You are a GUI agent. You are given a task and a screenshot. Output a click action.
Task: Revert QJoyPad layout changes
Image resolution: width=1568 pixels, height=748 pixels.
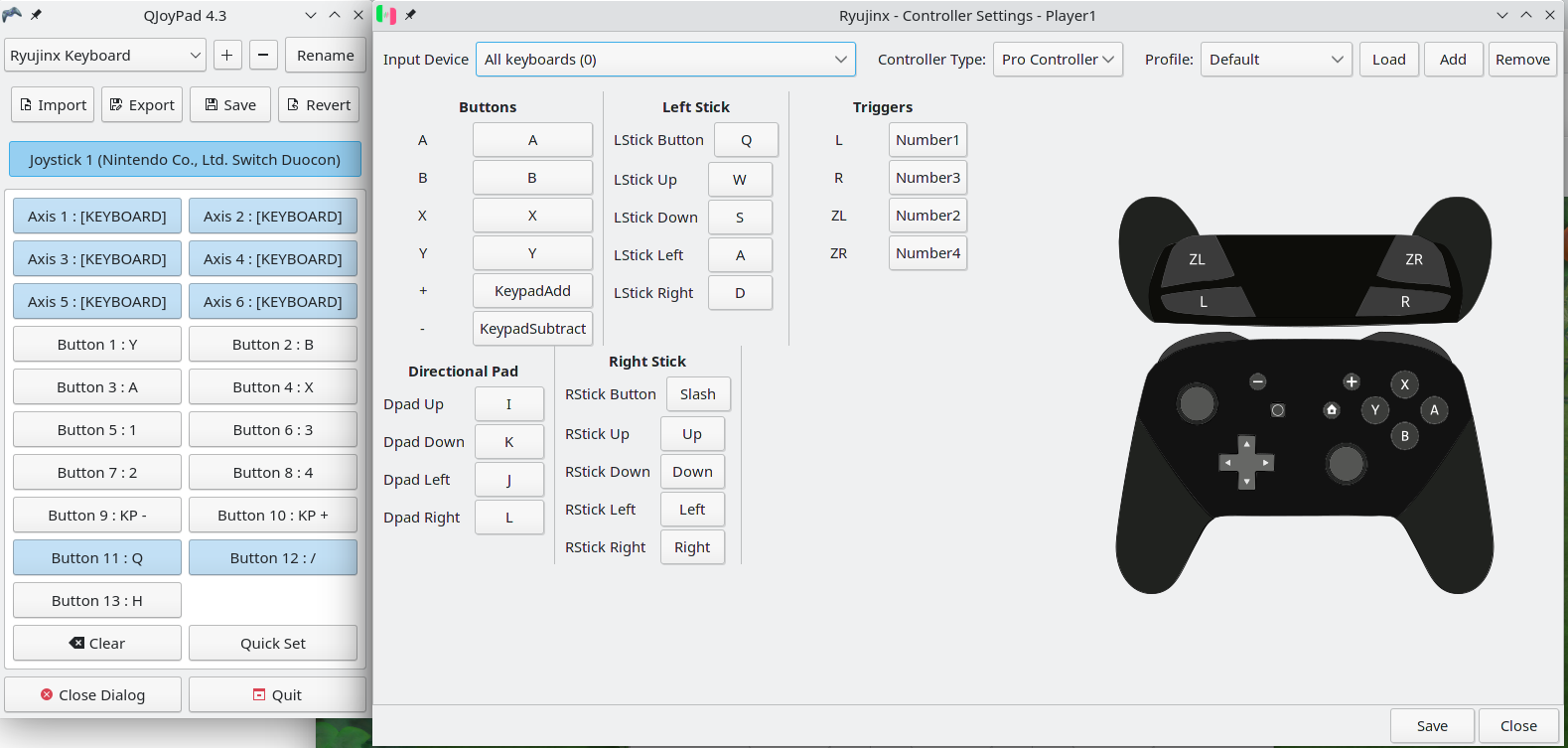tap(319, 105)
